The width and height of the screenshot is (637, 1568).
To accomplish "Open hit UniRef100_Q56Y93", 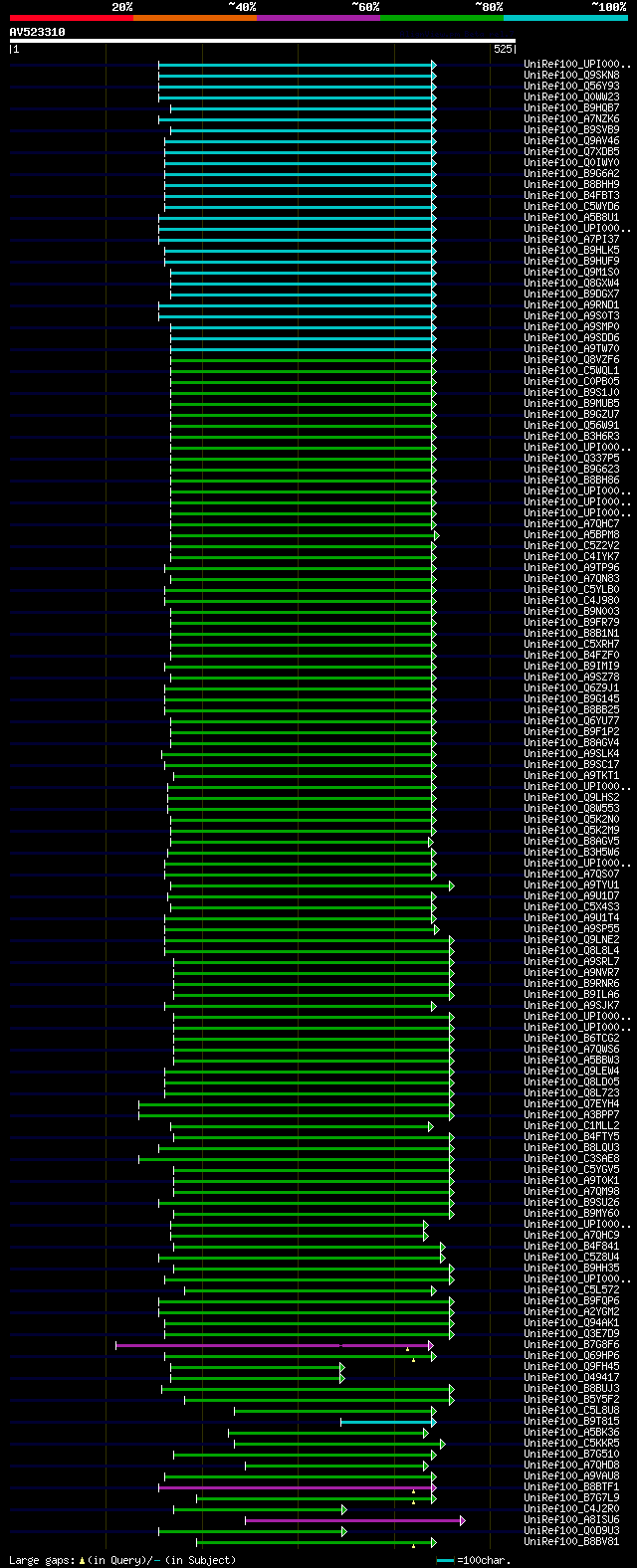I will point(571,86).
